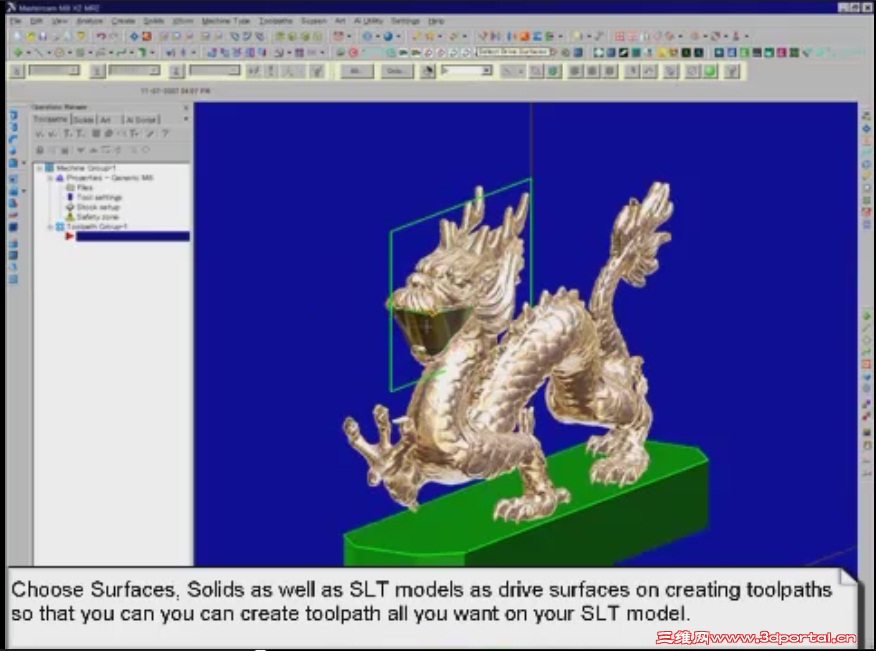This screenshot has height=651, width=876.
Task: Toggle the Y lock button in ribbon bar
Action: pyautogui.click(x=97, y=71)
